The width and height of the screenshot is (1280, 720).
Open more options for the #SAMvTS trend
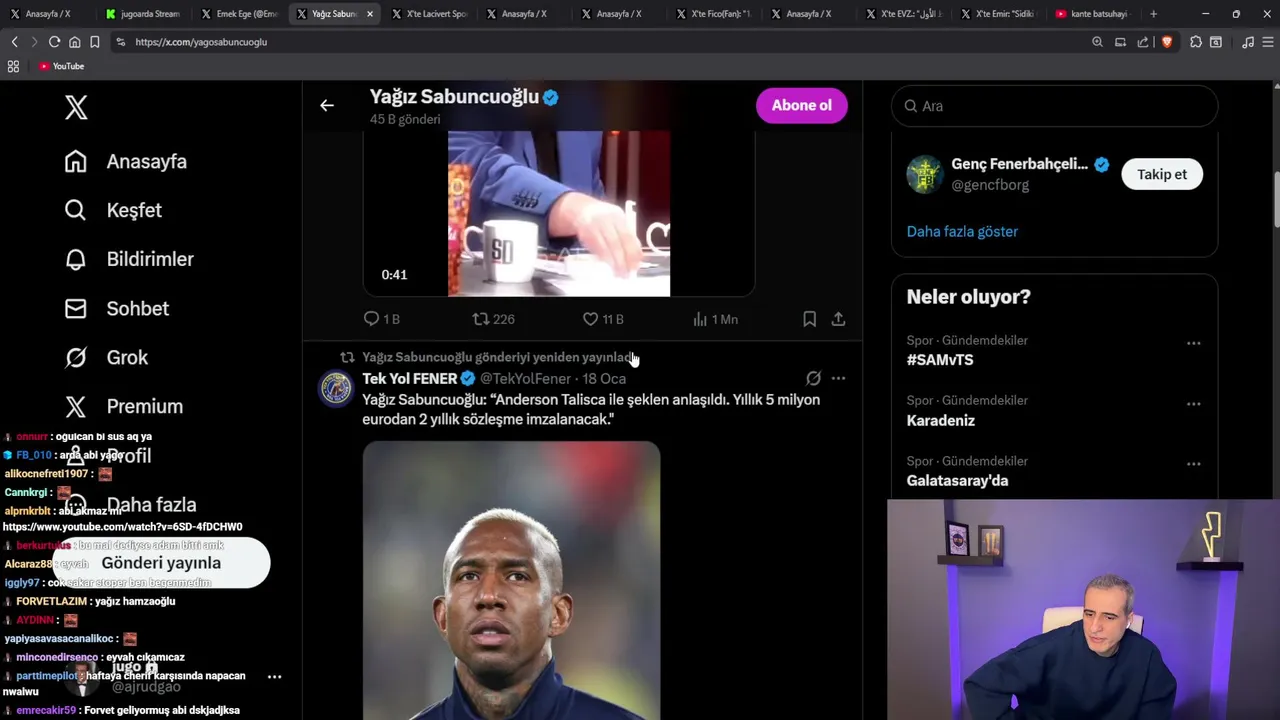click(1193, 343)
